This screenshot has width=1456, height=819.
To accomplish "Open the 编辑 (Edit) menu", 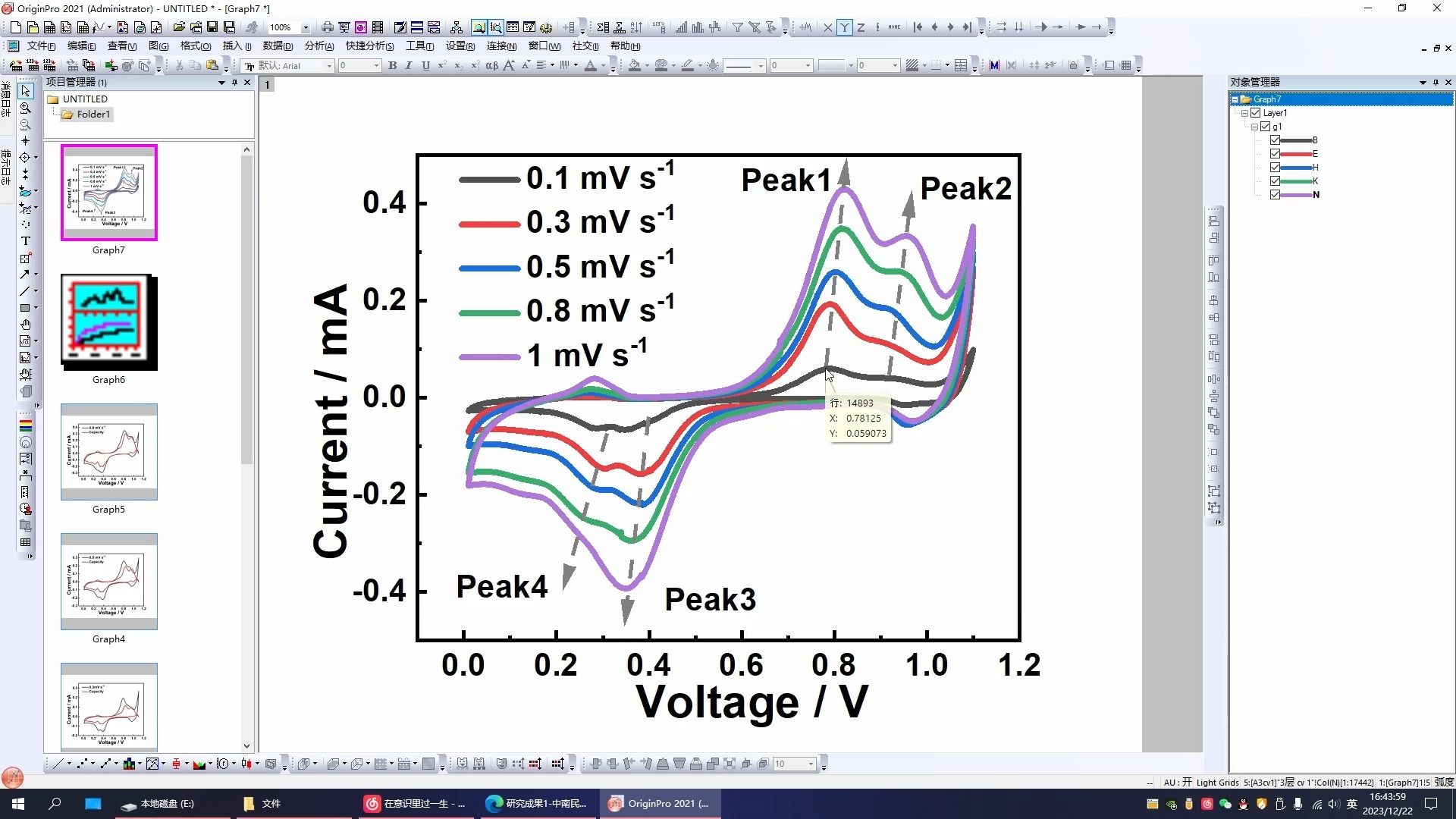I will coord(81,46).
